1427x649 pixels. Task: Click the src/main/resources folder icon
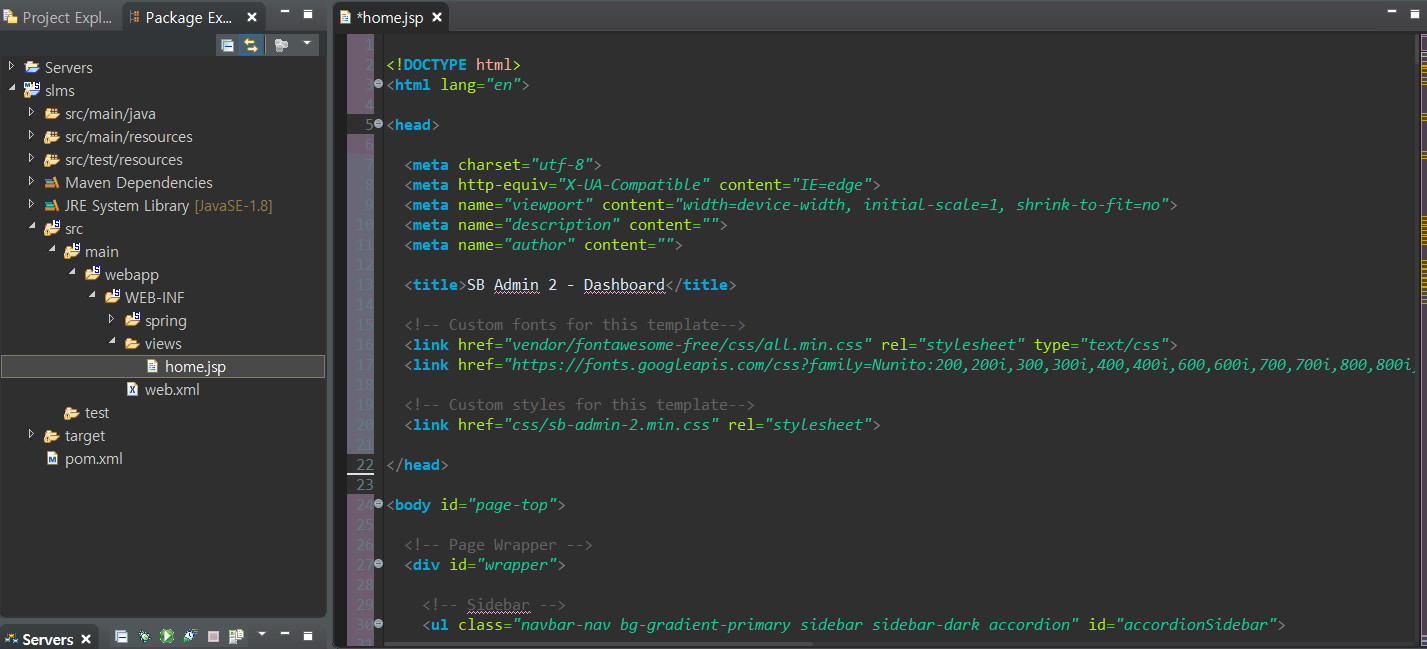pyautogui.click(x=51, y=136)
